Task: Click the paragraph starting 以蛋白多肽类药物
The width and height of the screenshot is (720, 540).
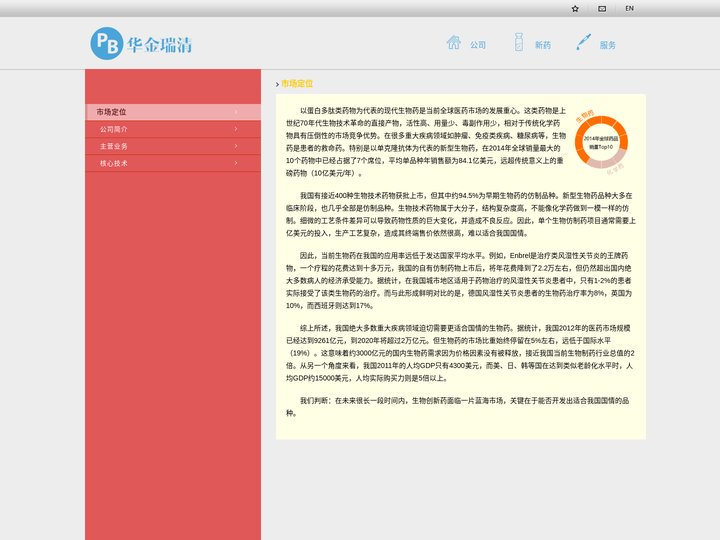Action: pyautogui.click(x=426, y=142)
